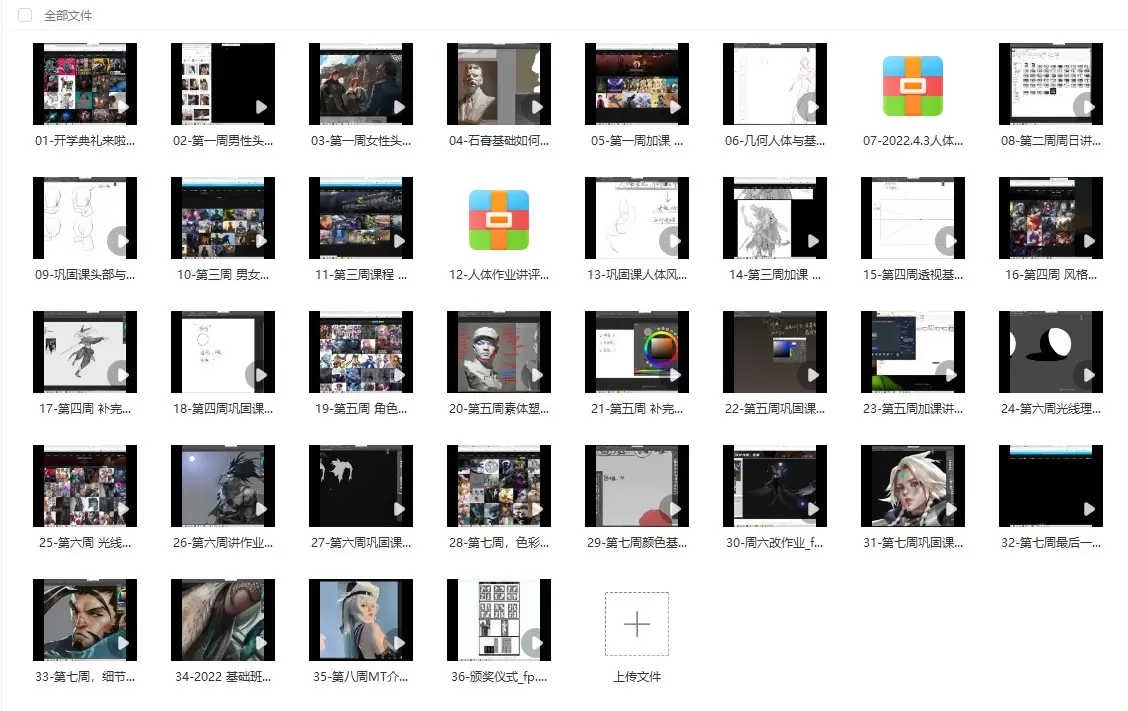Click play icon on 36-颁奖仪式 video
The image size is (1128, 711).
(x=535, y=642)
